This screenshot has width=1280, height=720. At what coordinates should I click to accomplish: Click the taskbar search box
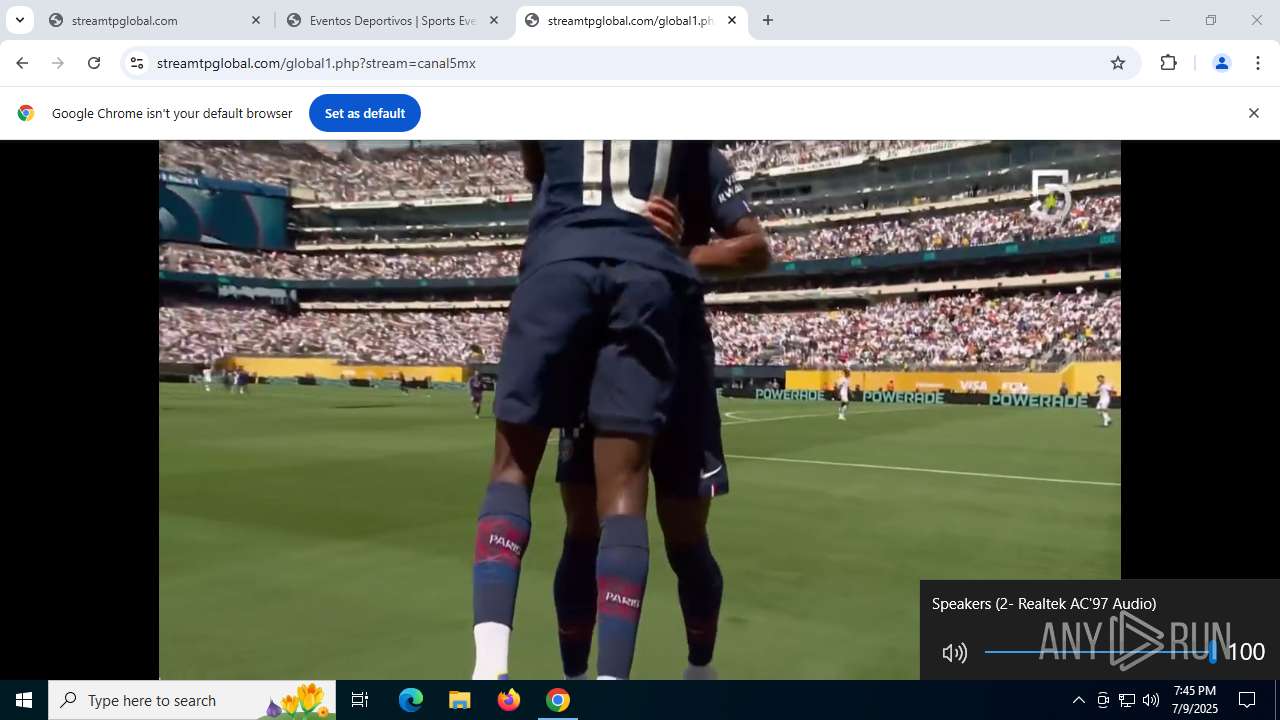tap(192, 700)
